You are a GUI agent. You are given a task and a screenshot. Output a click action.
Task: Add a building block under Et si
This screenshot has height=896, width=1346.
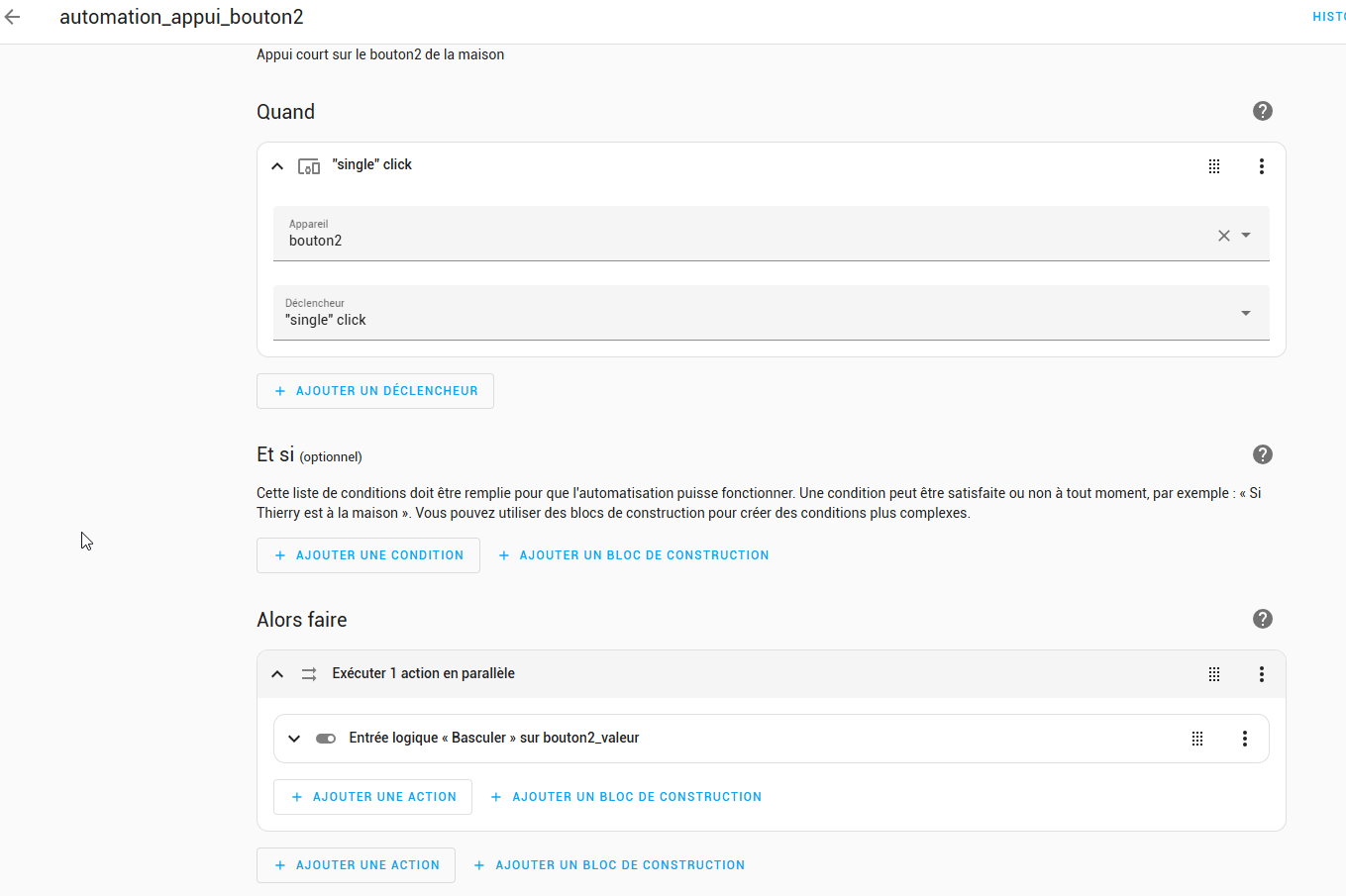pos(634,555)
